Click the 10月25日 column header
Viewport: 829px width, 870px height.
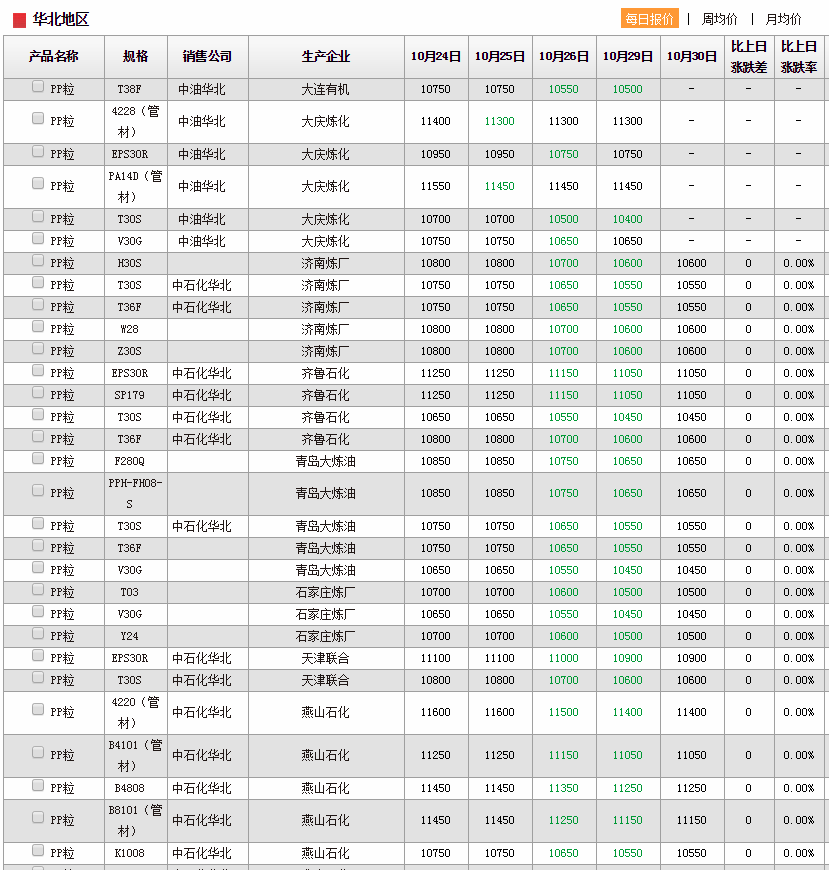(x=500, y=57)
